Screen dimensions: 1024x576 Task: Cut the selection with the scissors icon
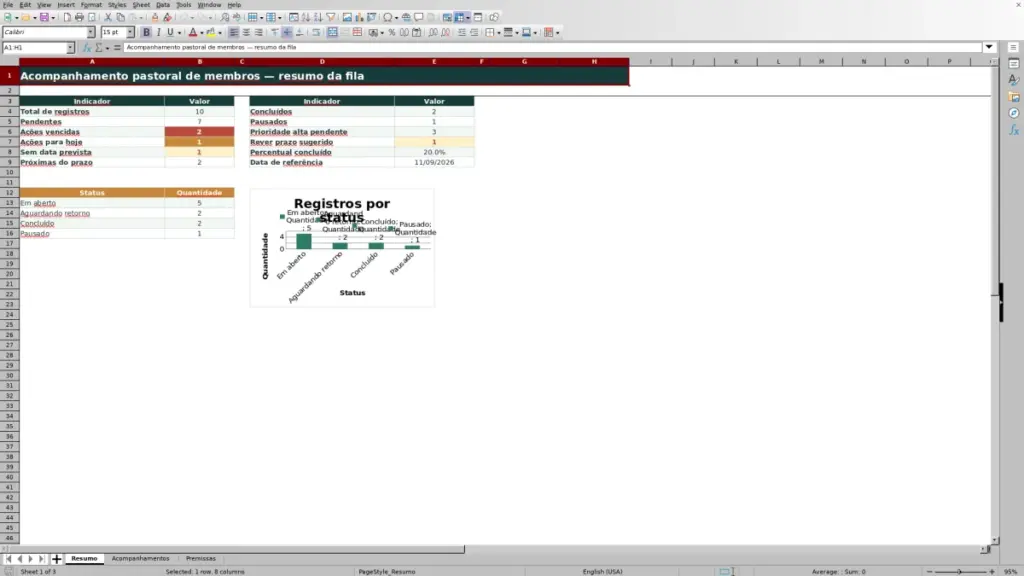point(108,18)
